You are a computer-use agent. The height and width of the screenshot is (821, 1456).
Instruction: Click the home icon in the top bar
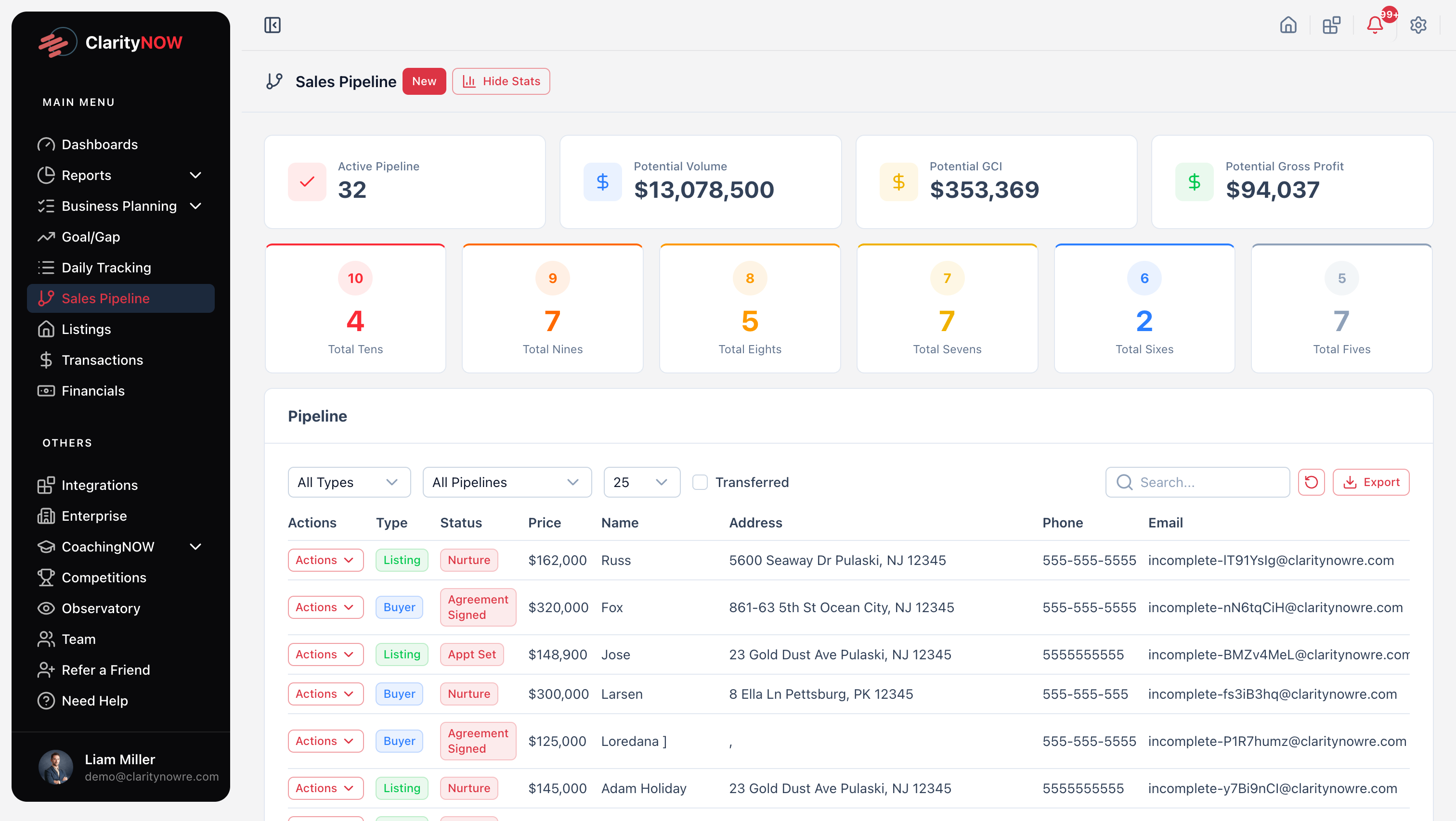1289,25
